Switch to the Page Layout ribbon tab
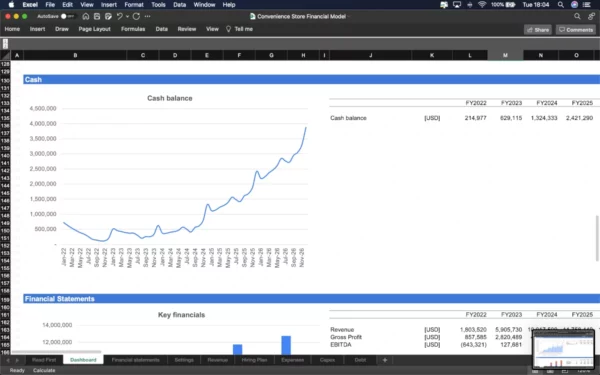This screenshot has width=600, height=375. pos(95,29)
